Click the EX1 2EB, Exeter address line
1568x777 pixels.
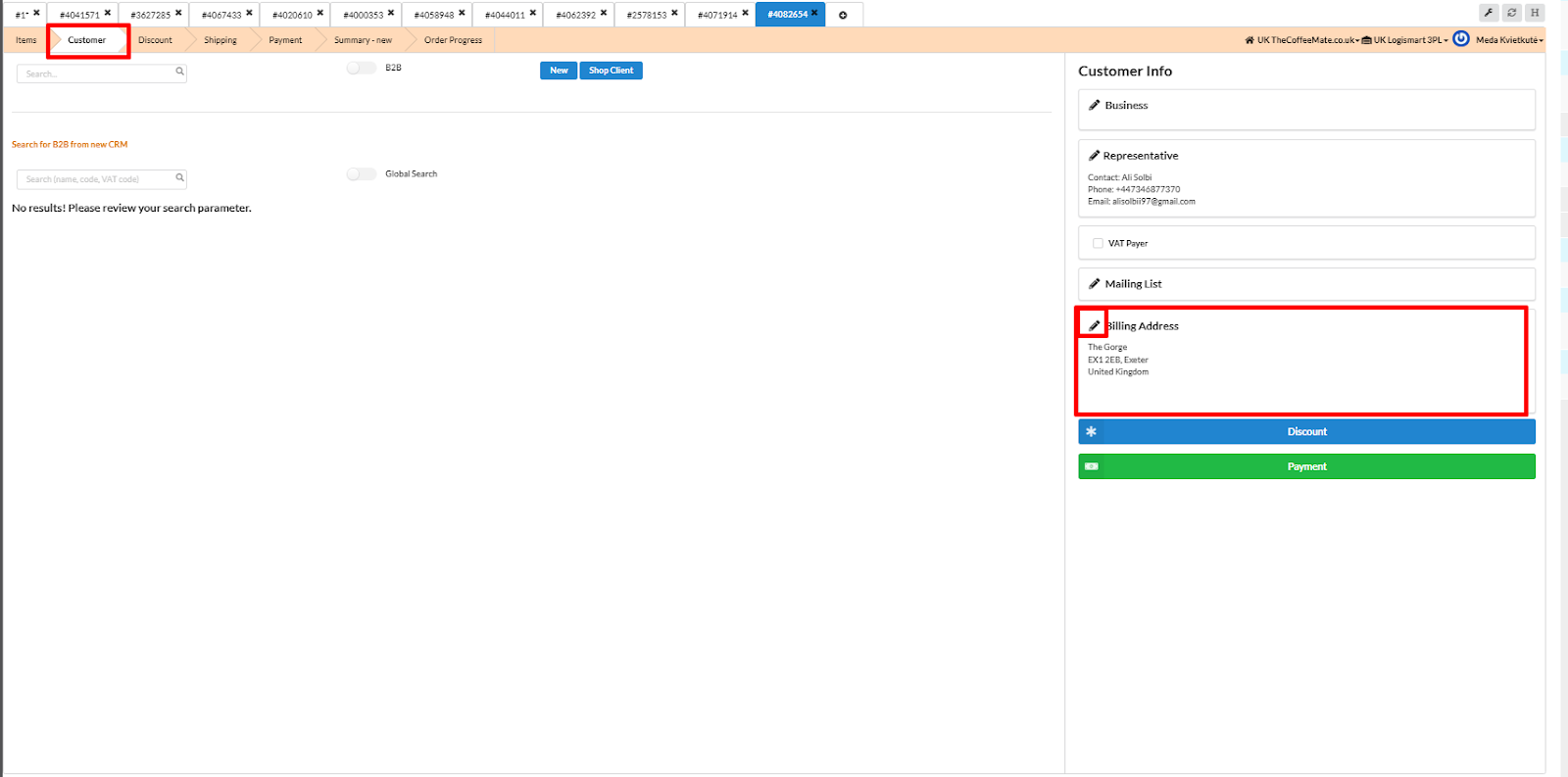[1118, 360]
